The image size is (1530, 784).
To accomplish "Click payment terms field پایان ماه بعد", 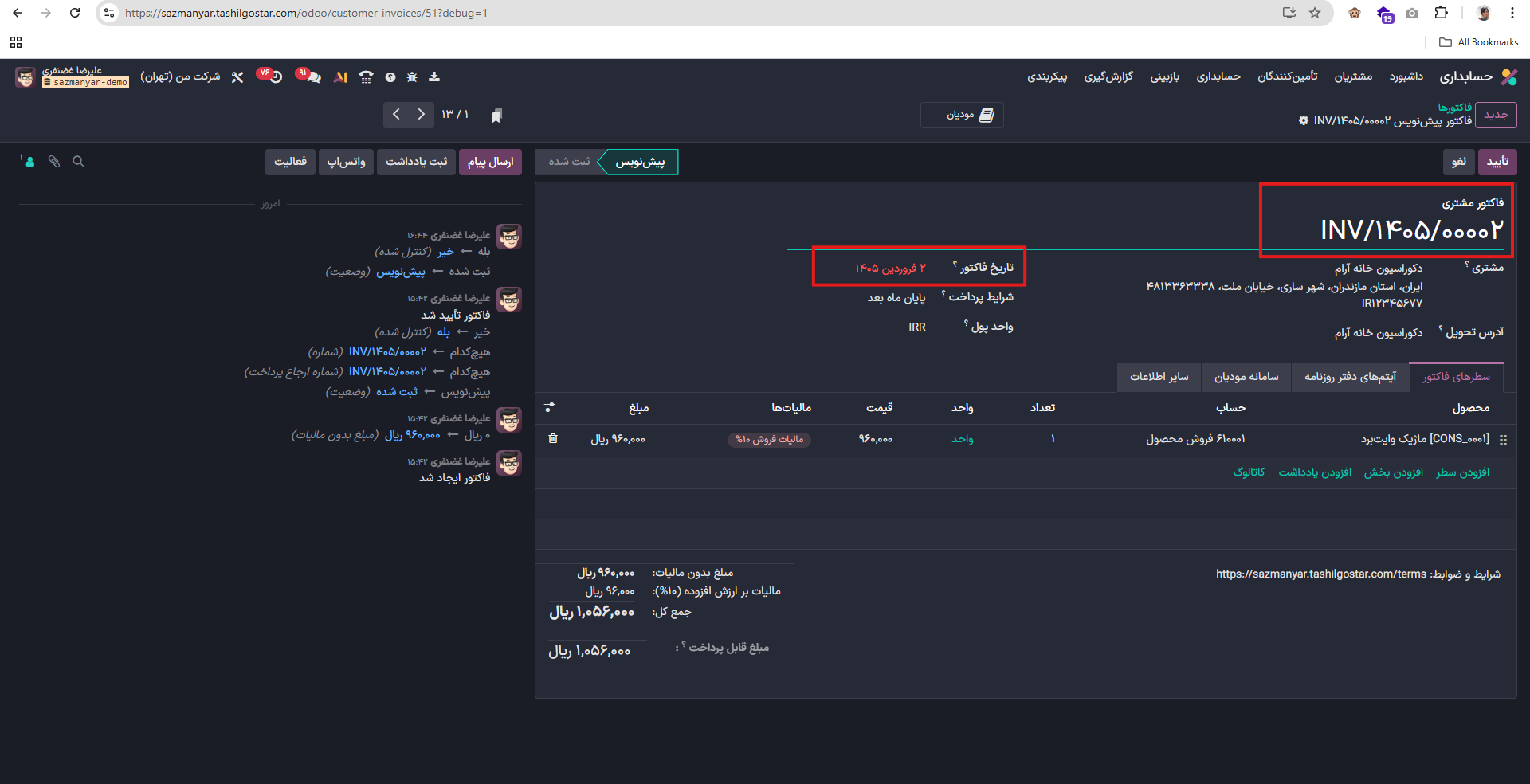I will 896,298.
